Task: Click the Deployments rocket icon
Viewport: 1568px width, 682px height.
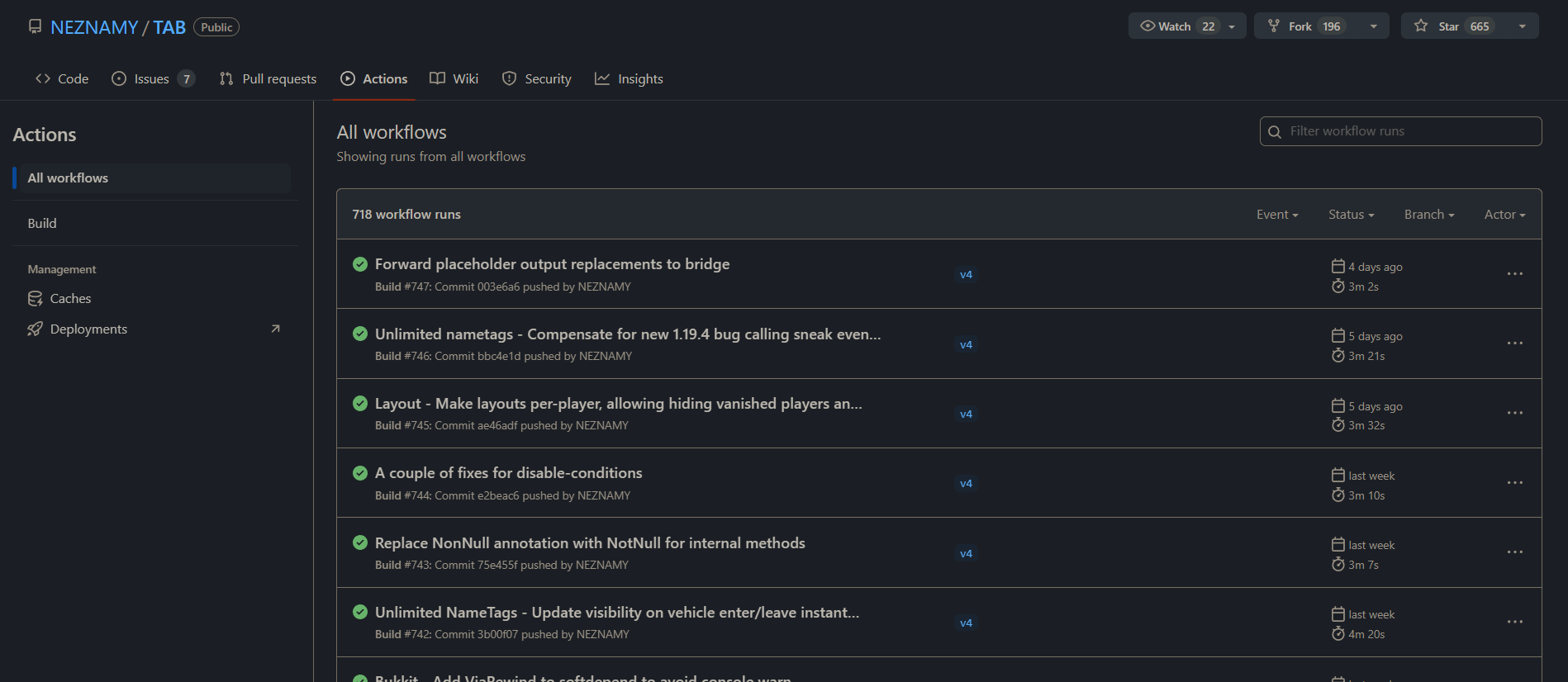Action: [35, 329]
